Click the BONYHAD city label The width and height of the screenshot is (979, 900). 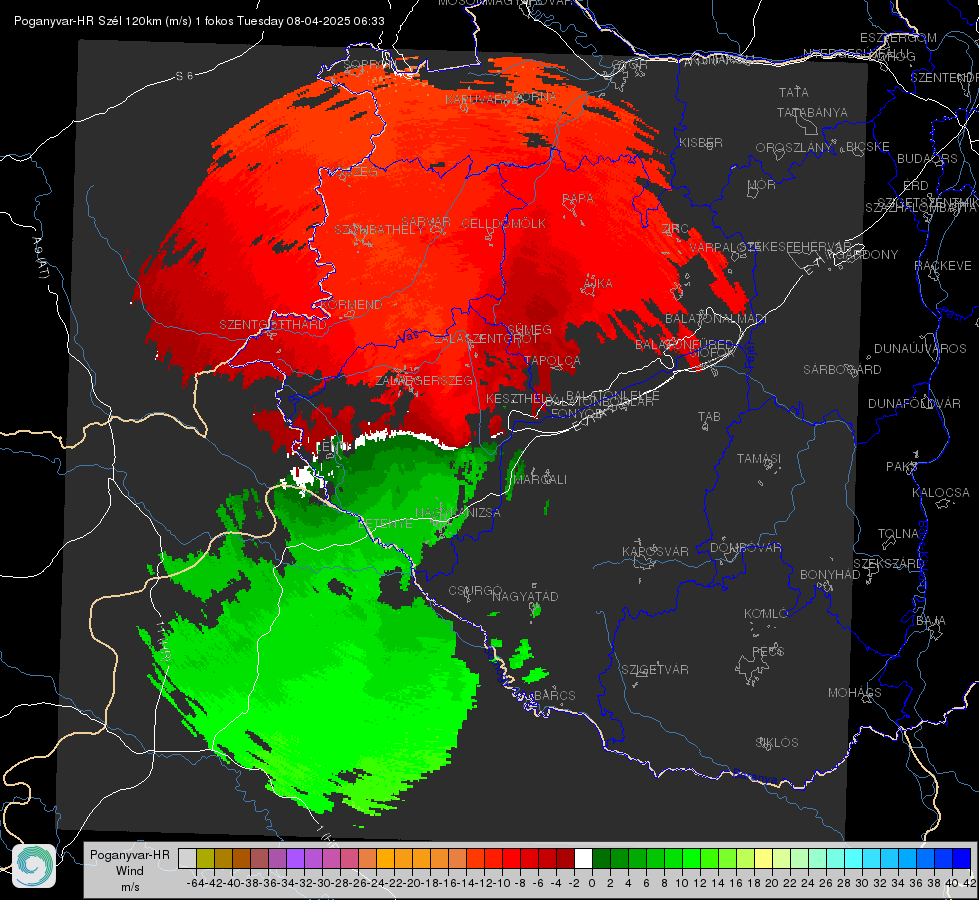coord(830,575)
